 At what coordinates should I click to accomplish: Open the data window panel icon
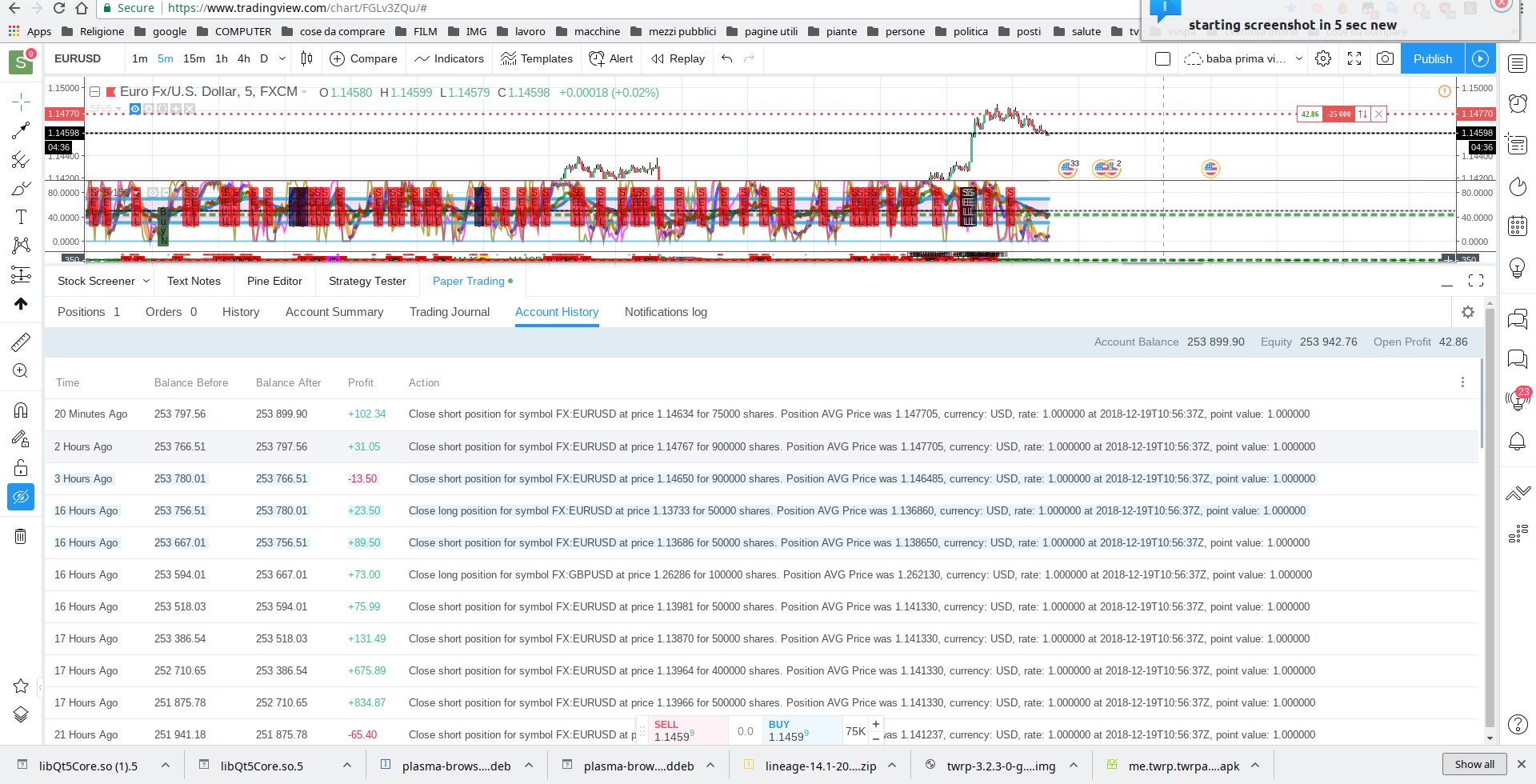click(1518, 144)
